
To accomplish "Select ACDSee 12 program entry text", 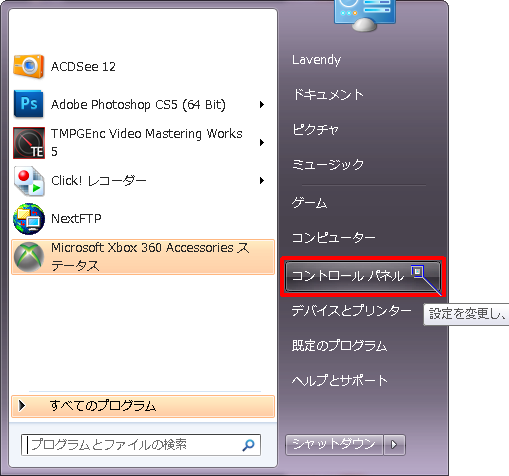I will tap(83, 67).
